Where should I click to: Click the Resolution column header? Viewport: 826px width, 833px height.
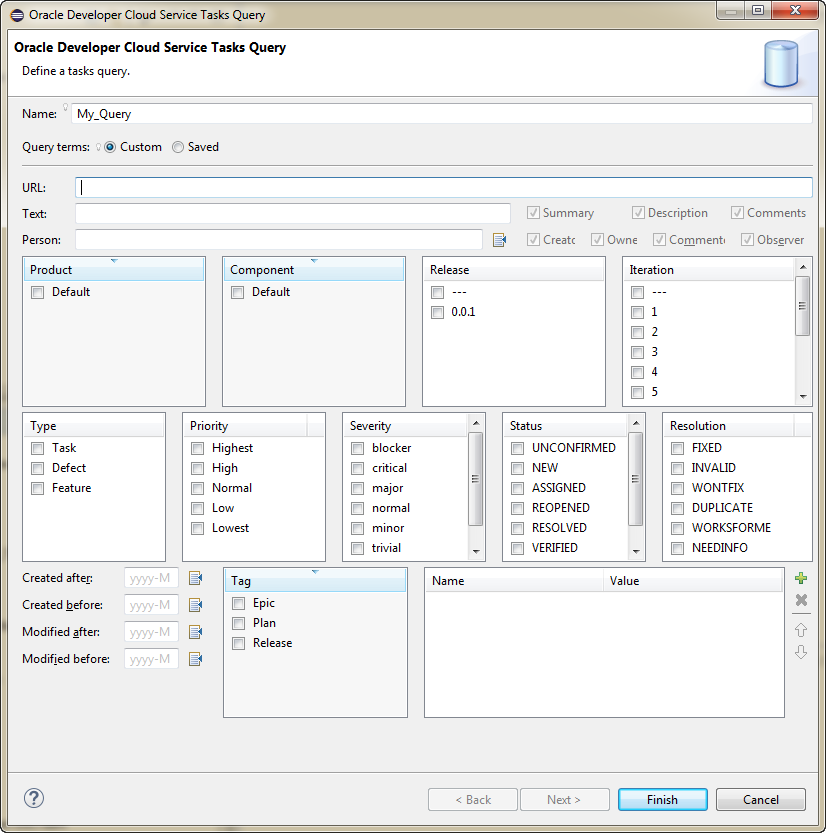coord(728,426)
